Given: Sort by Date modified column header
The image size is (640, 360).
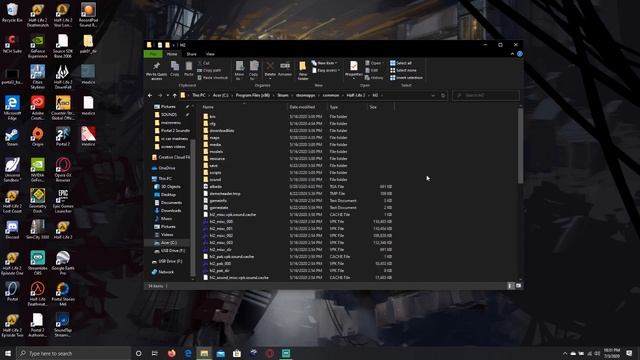Looking at the screenshot, I should click(302, 107).
